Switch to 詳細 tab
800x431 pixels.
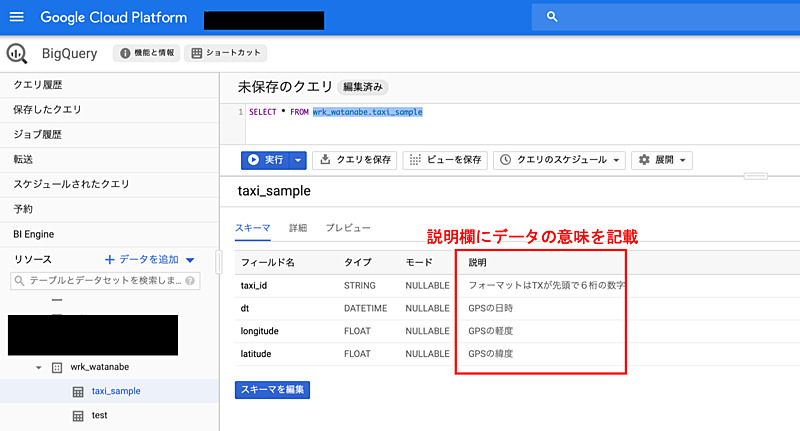pyautogui.click(x=298, y=228)
